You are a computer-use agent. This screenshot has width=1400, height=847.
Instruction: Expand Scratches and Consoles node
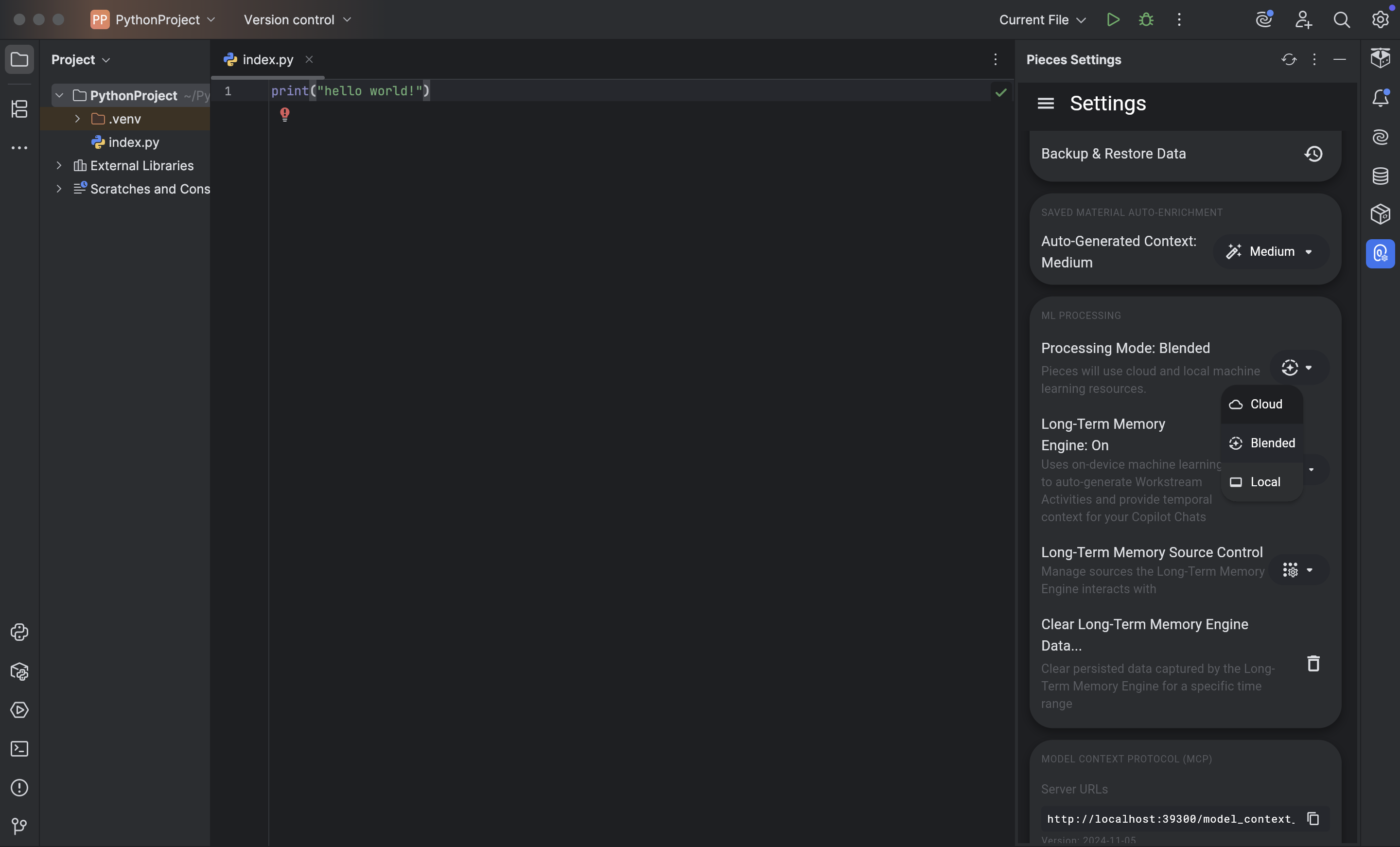coord(58,189)
